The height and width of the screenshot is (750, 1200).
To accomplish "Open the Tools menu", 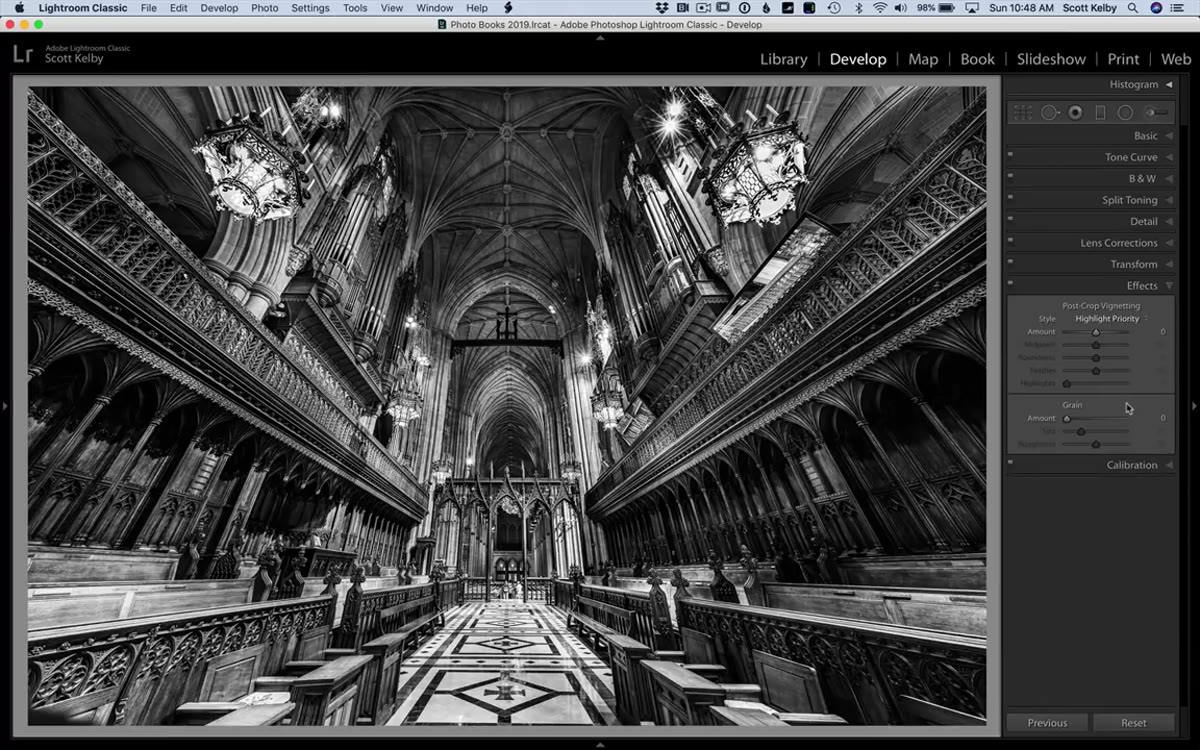I will coord(355,8).
